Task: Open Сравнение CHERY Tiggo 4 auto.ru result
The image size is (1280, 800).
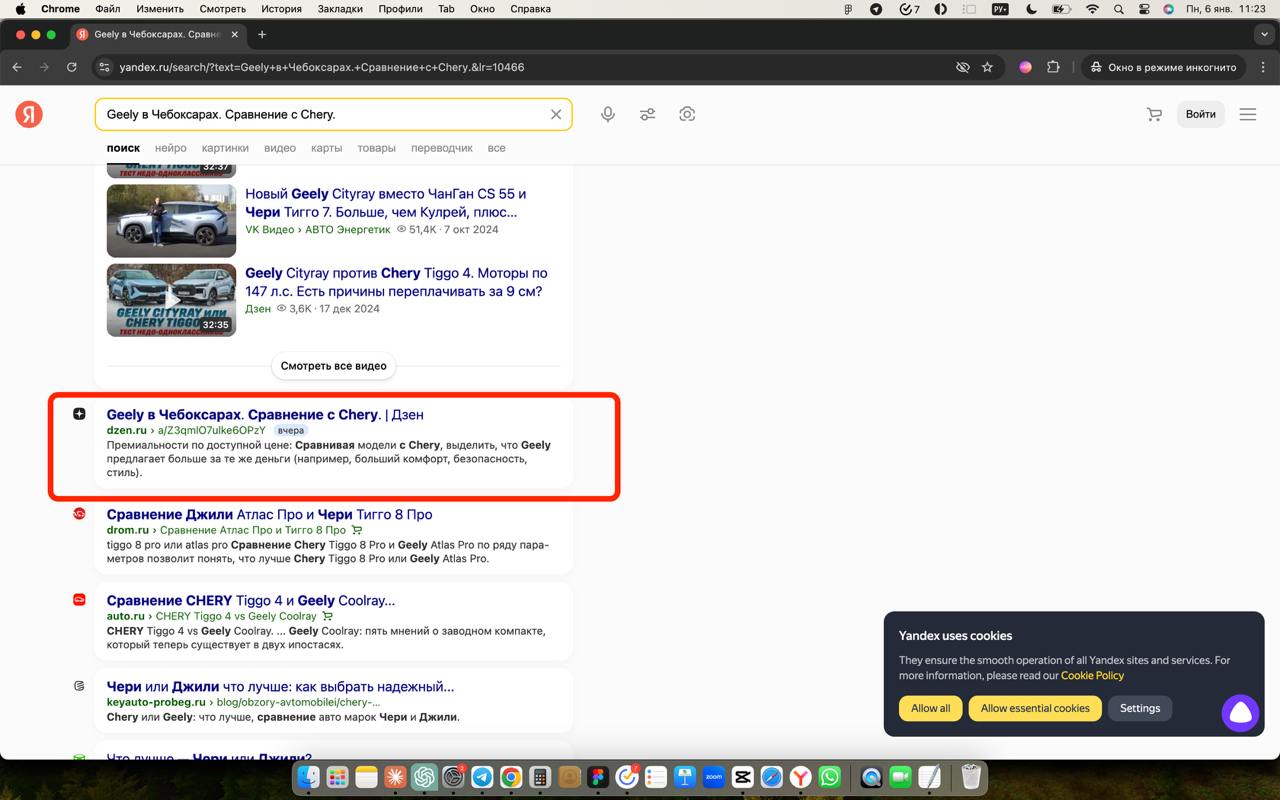Action: tap(251, 600)
